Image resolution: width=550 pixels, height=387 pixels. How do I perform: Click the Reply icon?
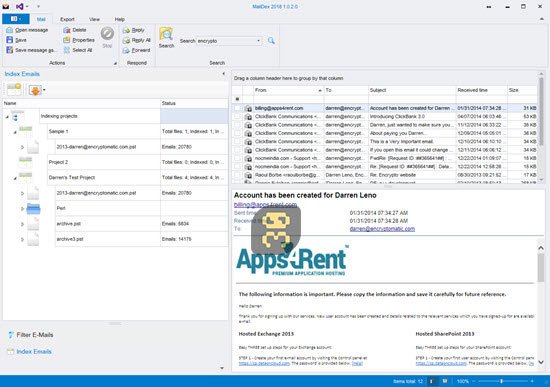(x=126, y=31)
